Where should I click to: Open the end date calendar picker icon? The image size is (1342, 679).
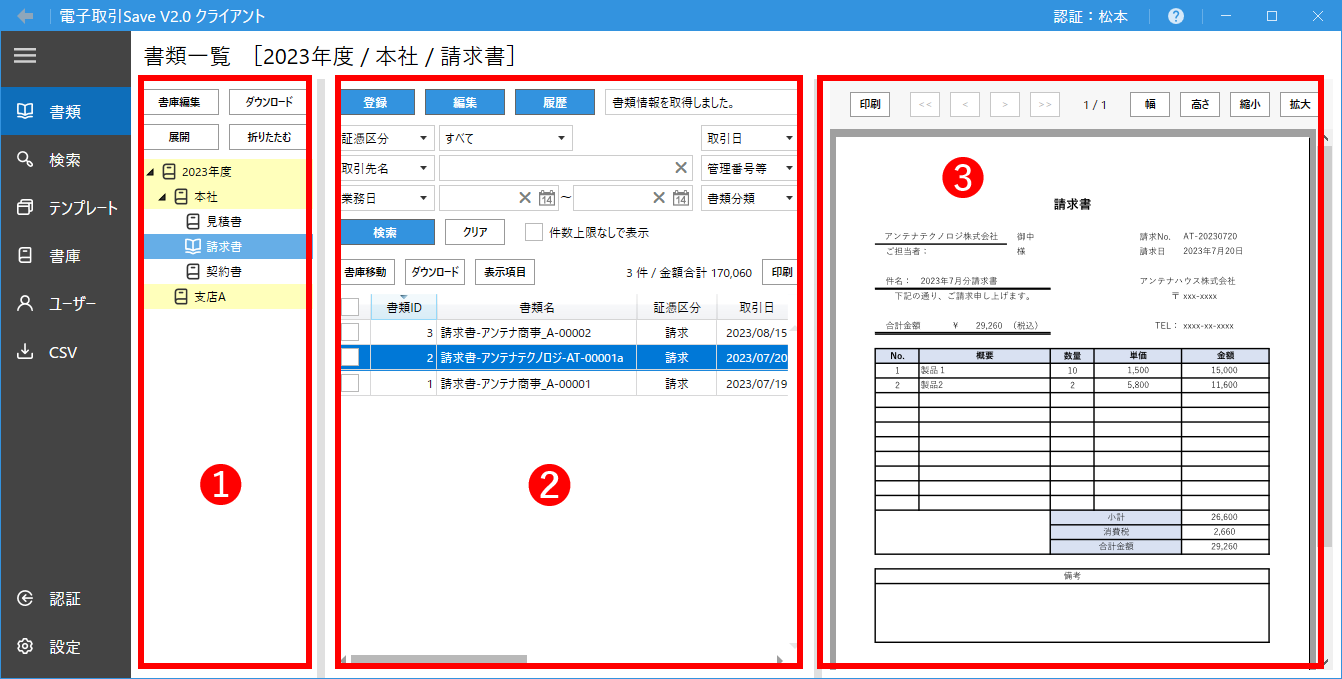pos(681,198)
